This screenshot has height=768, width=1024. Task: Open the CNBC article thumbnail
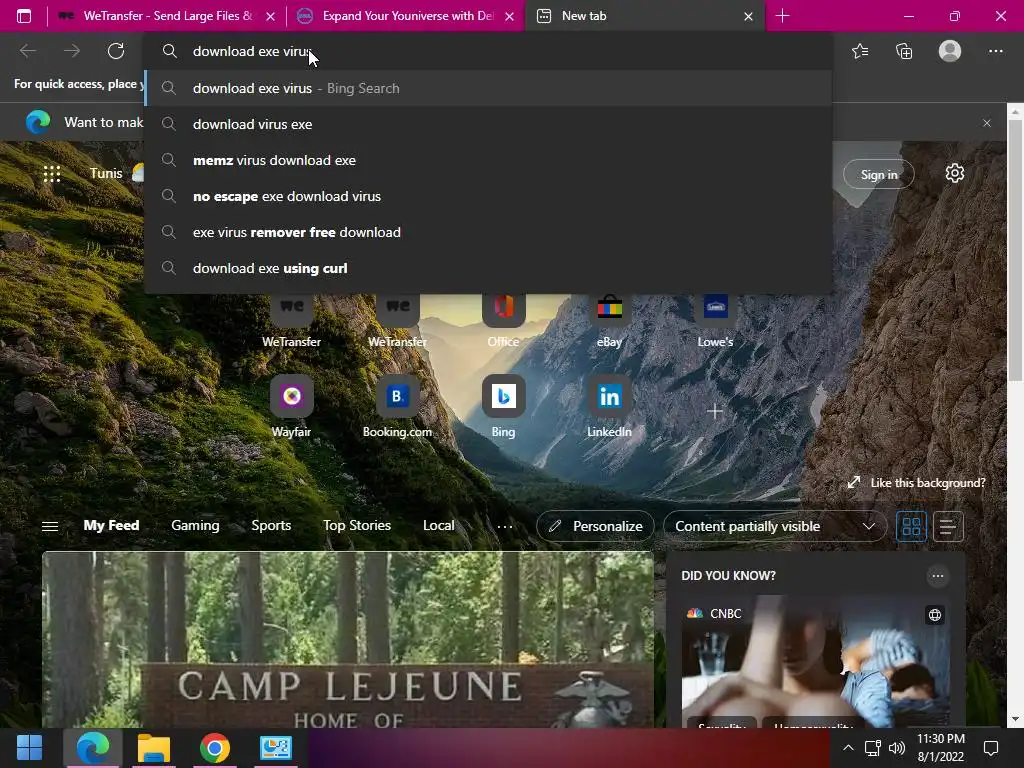pos(816,661)
